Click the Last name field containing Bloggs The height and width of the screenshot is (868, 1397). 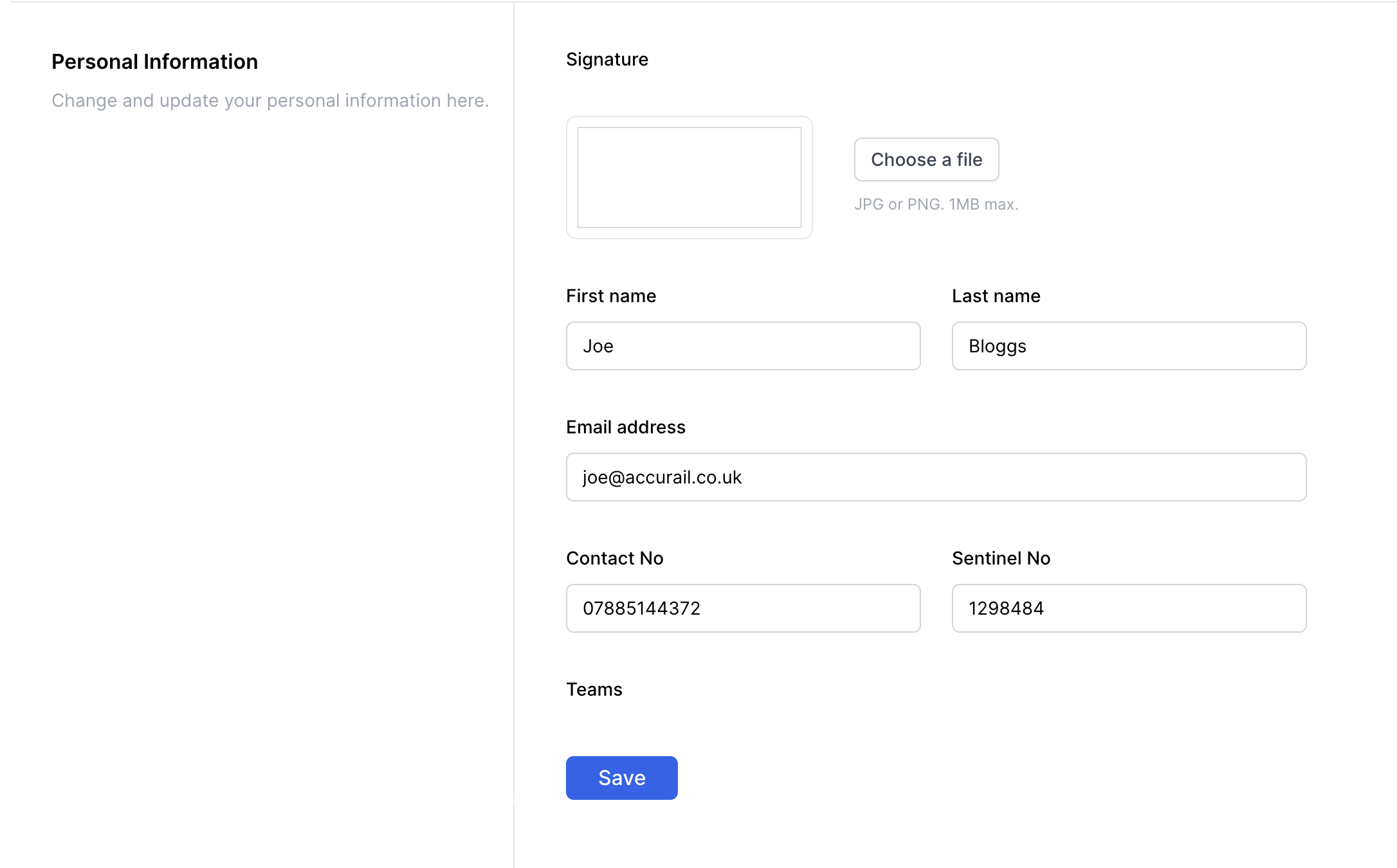click(x=1129, y=346)
